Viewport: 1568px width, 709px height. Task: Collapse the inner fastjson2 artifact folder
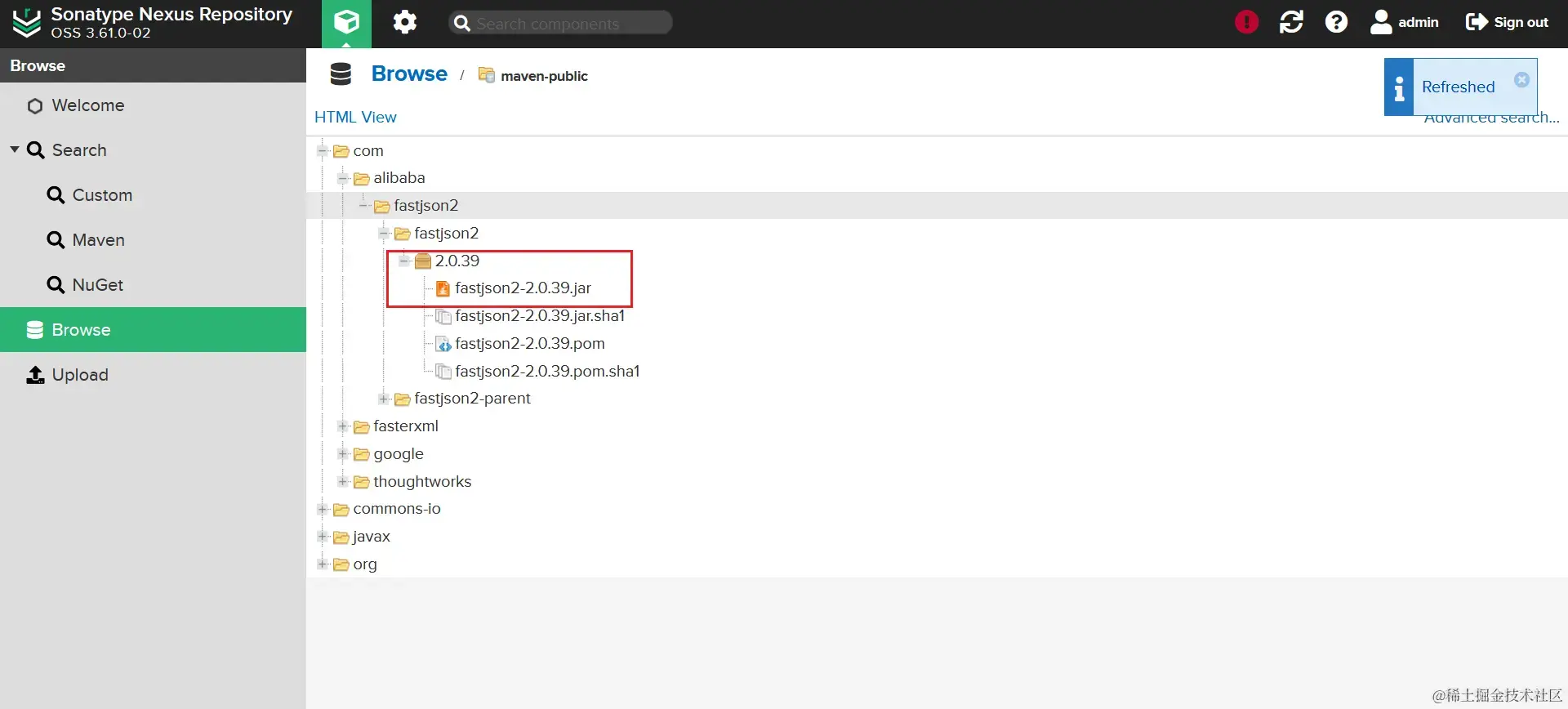384,233
